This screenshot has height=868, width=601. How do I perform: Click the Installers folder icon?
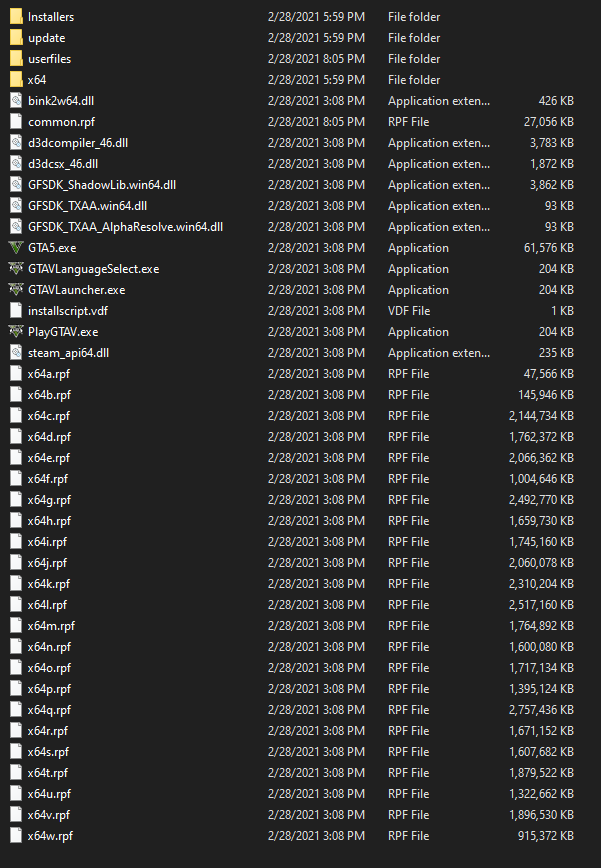pos(15,17)
